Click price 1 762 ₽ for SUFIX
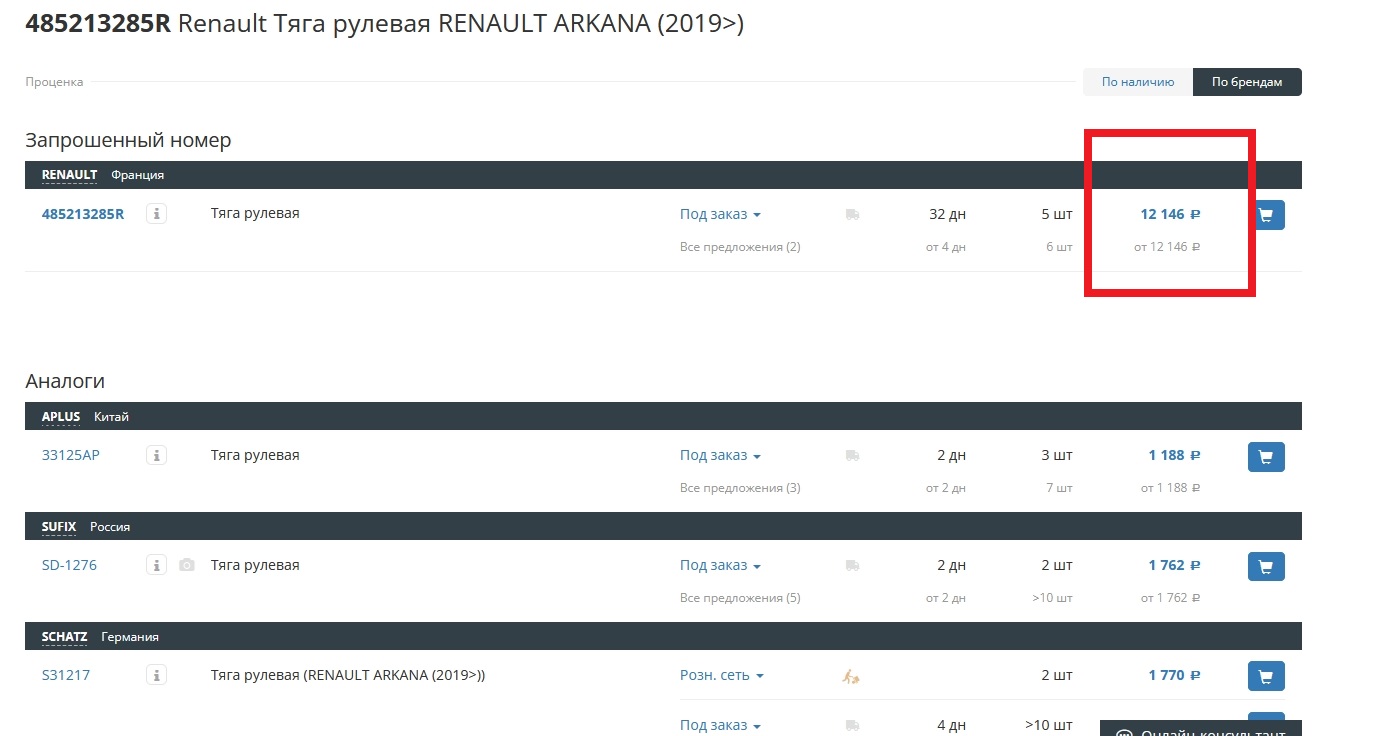 click(x=1174, y=565)
